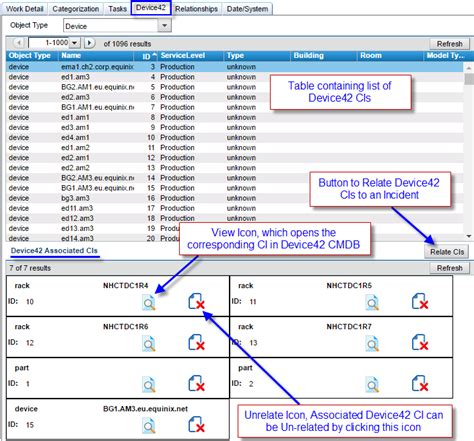Screen dimensions: 474x441
Task: Select row bg3.am3 with ID 16
Action: (234, 198)
